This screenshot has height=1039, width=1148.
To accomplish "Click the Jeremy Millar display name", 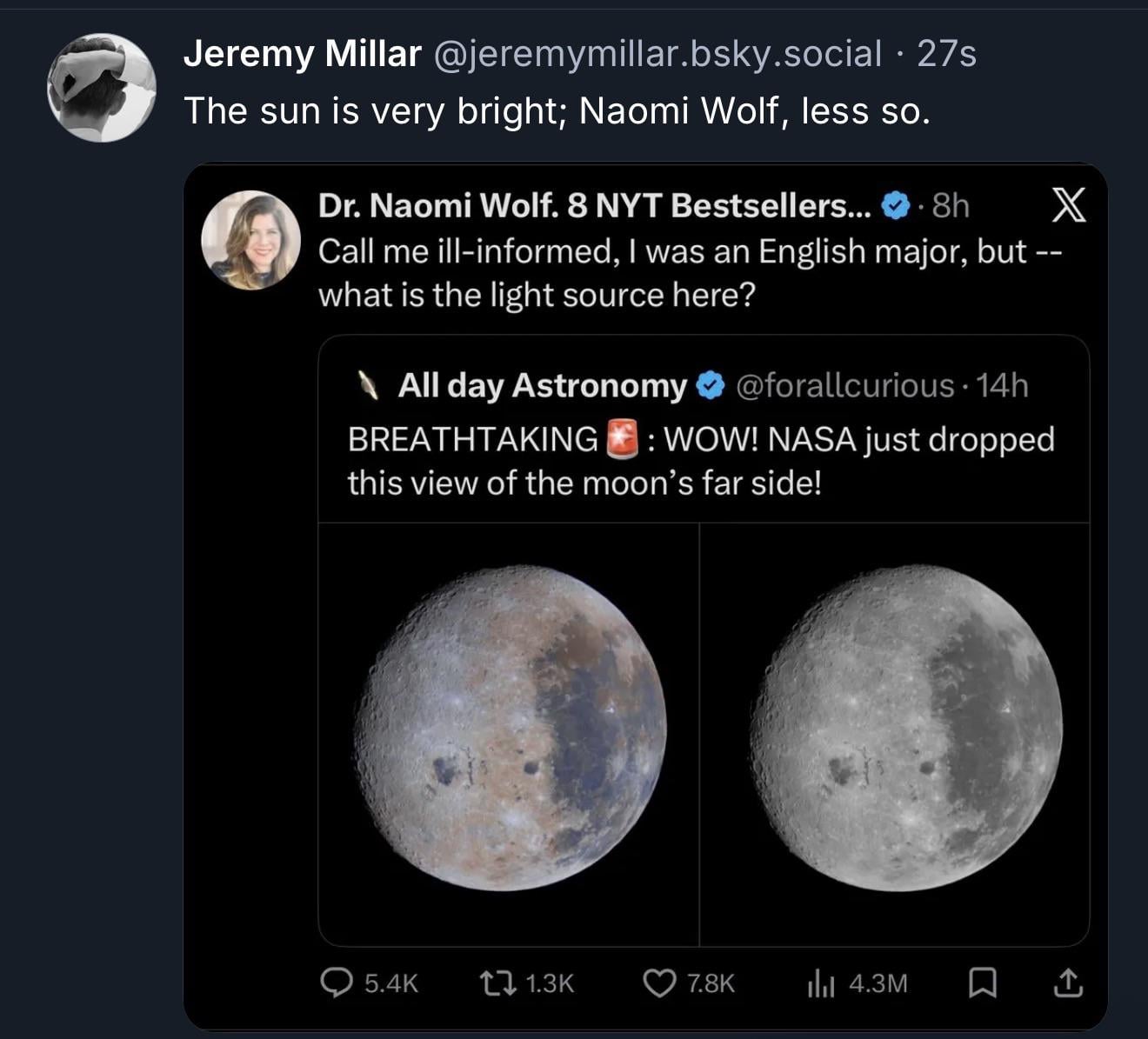I will coord(303,54).
